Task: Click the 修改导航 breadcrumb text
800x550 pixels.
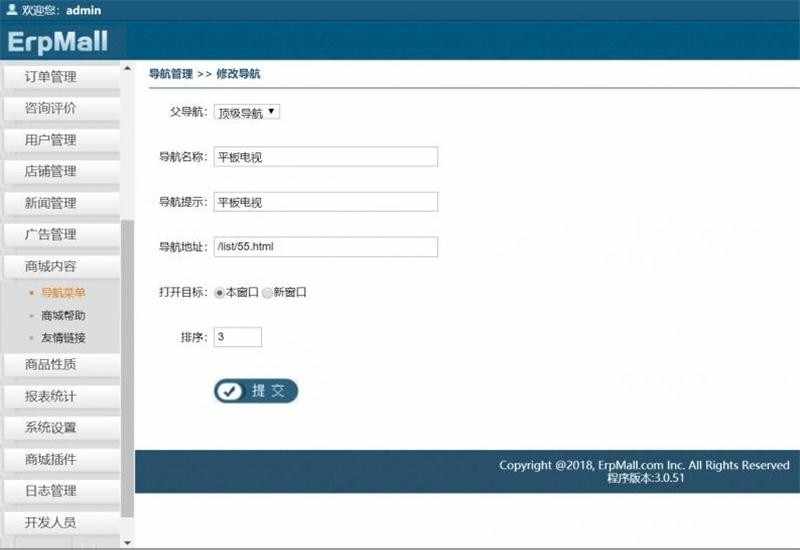Action: [x=238, y=74]
